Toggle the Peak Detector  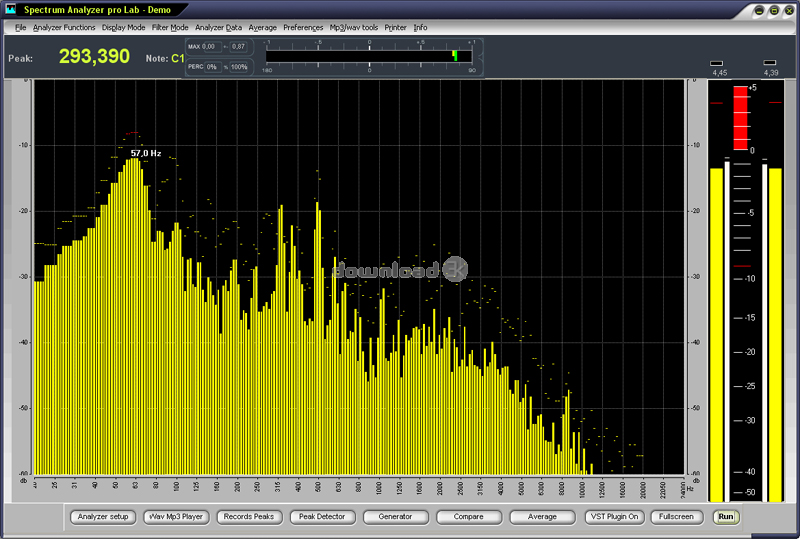(x=323, y=517)
